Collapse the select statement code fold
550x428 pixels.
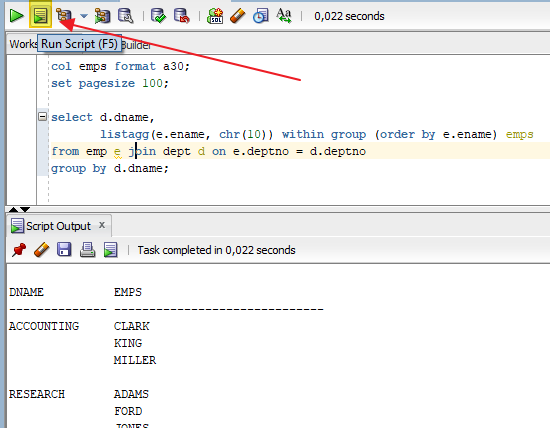coord(42,116)
